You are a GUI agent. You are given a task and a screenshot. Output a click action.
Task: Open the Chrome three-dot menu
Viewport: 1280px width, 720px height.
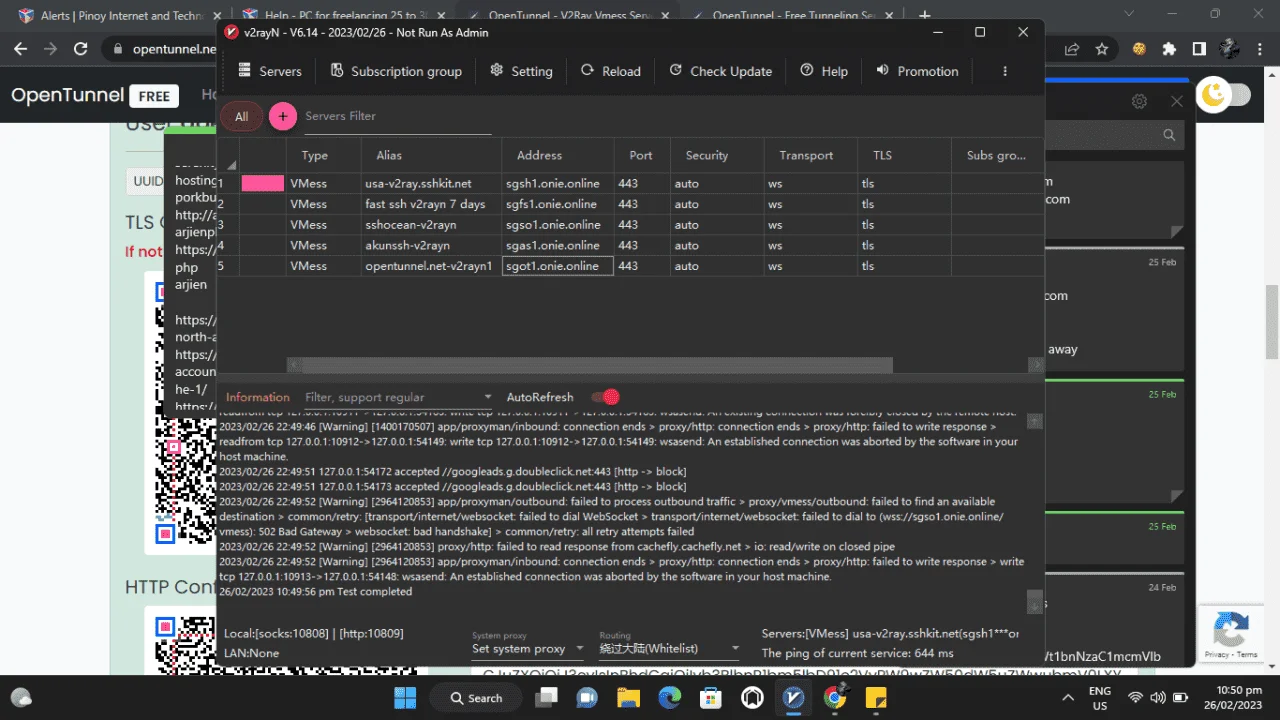tap(1261, 48)
